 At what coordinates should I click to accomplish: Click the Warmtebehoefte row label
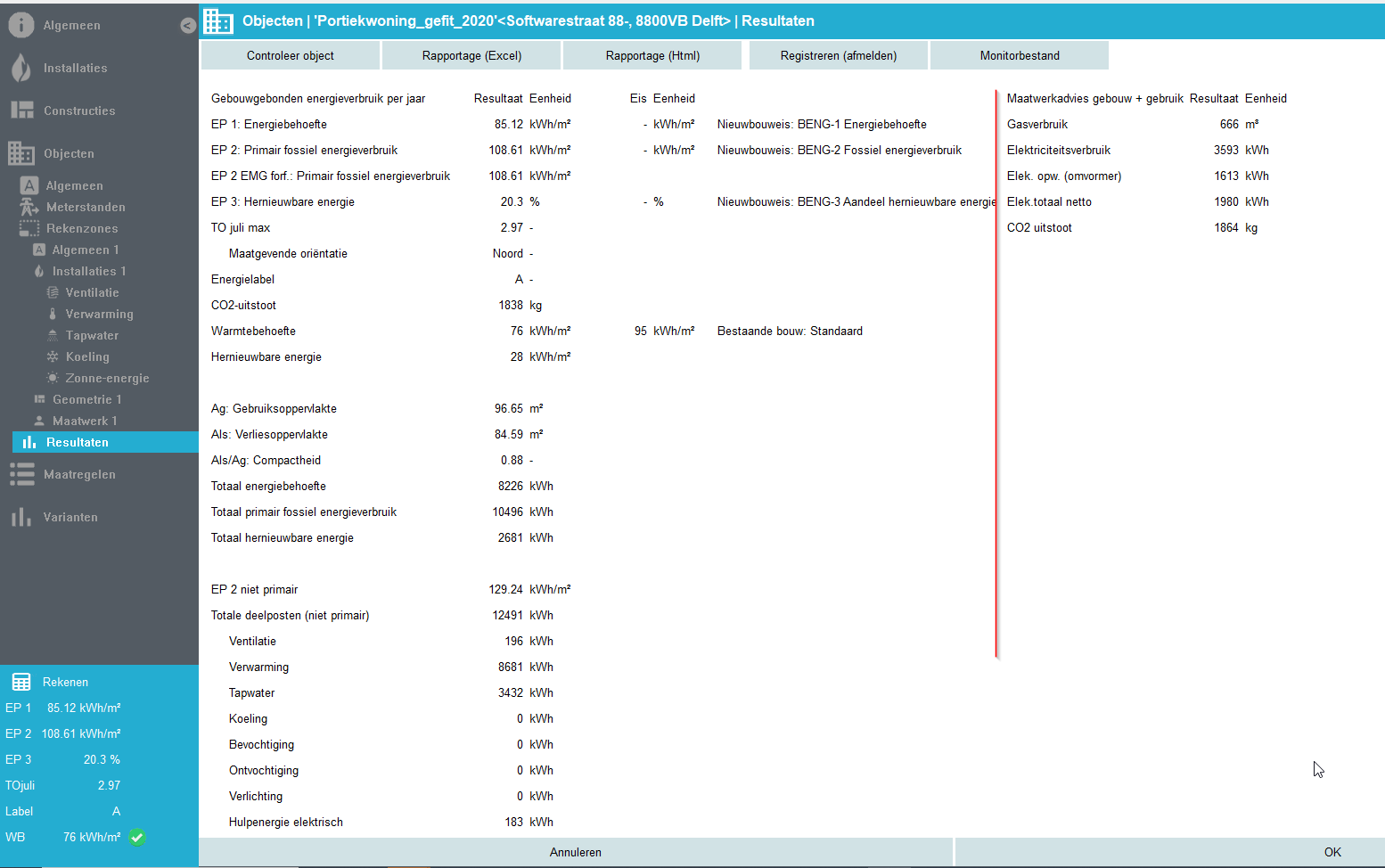[x=253, y=331]
